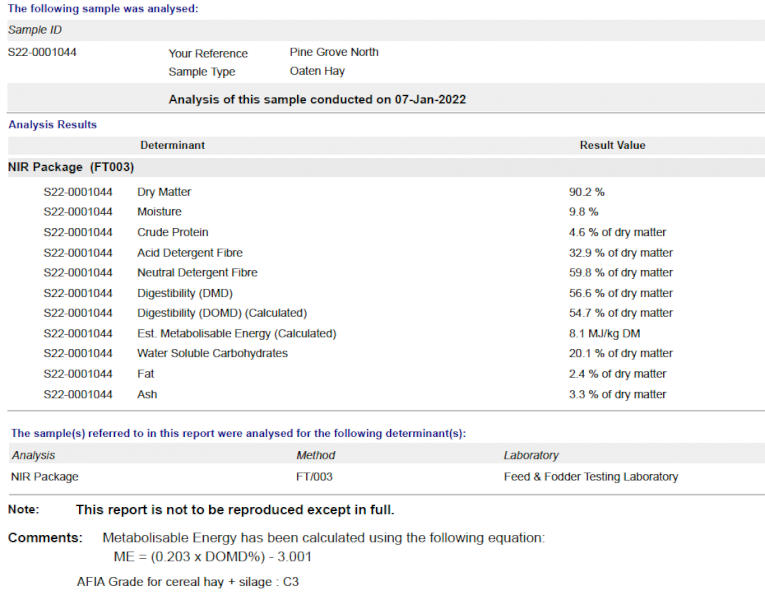Click the 'Oaten Hay' sample type value

(x=318, y=72)
